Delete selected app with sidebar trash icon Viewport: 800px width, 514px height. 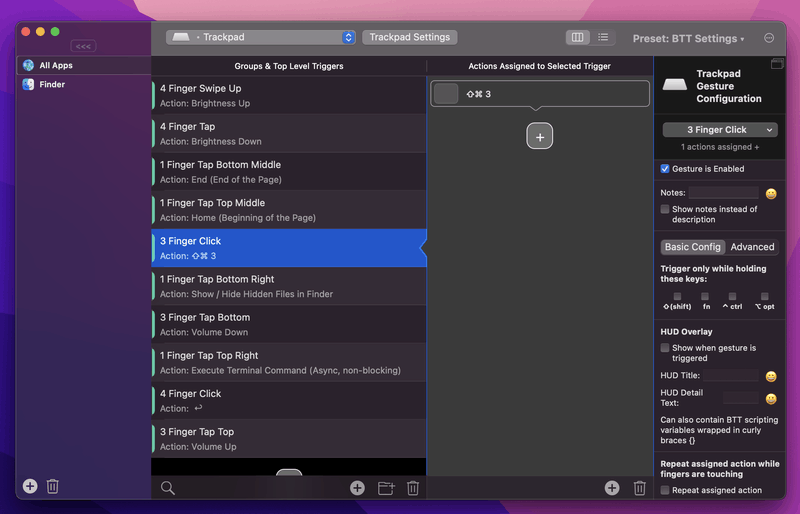pos(53,486)
